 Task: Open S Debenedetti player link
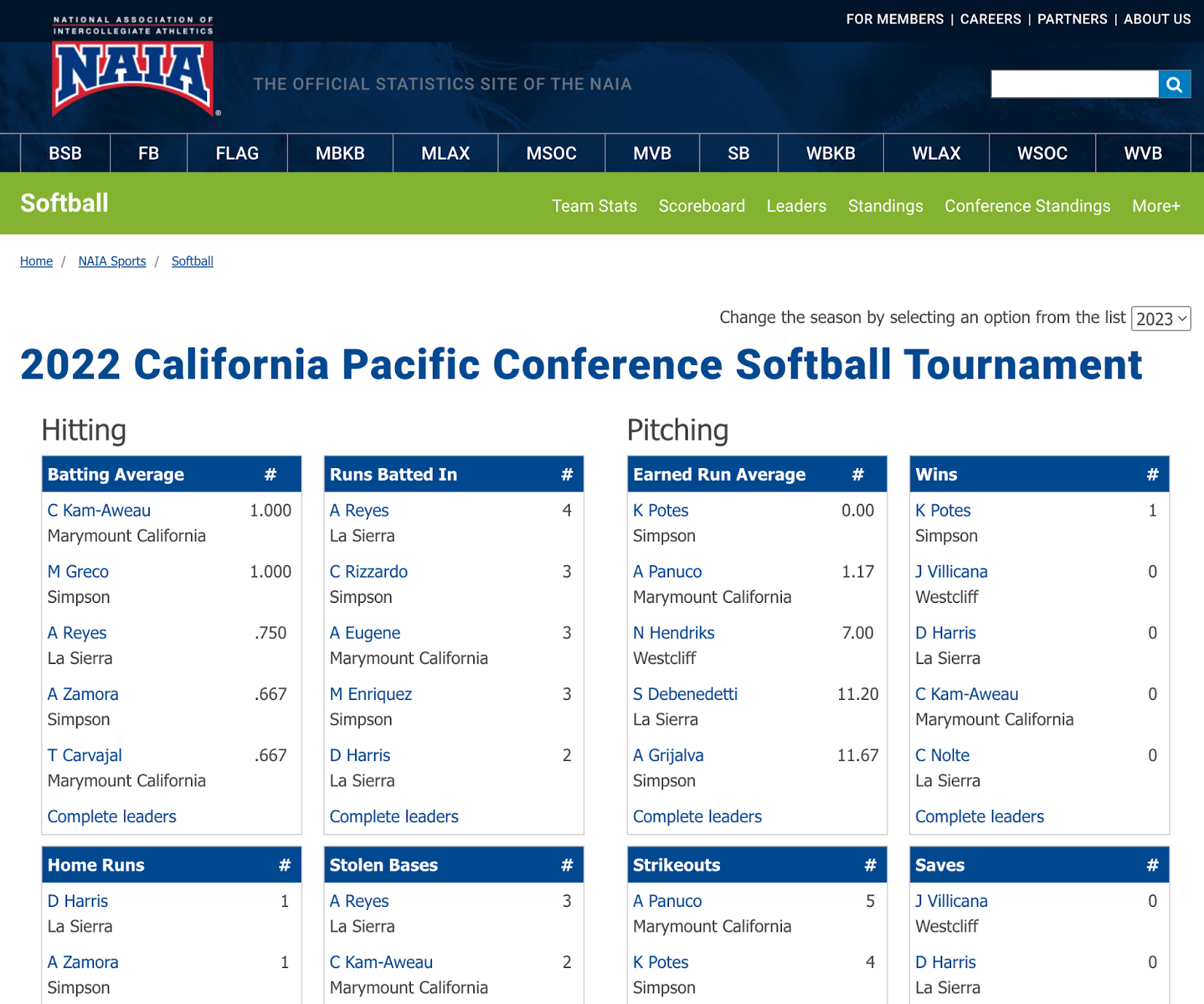686,694
